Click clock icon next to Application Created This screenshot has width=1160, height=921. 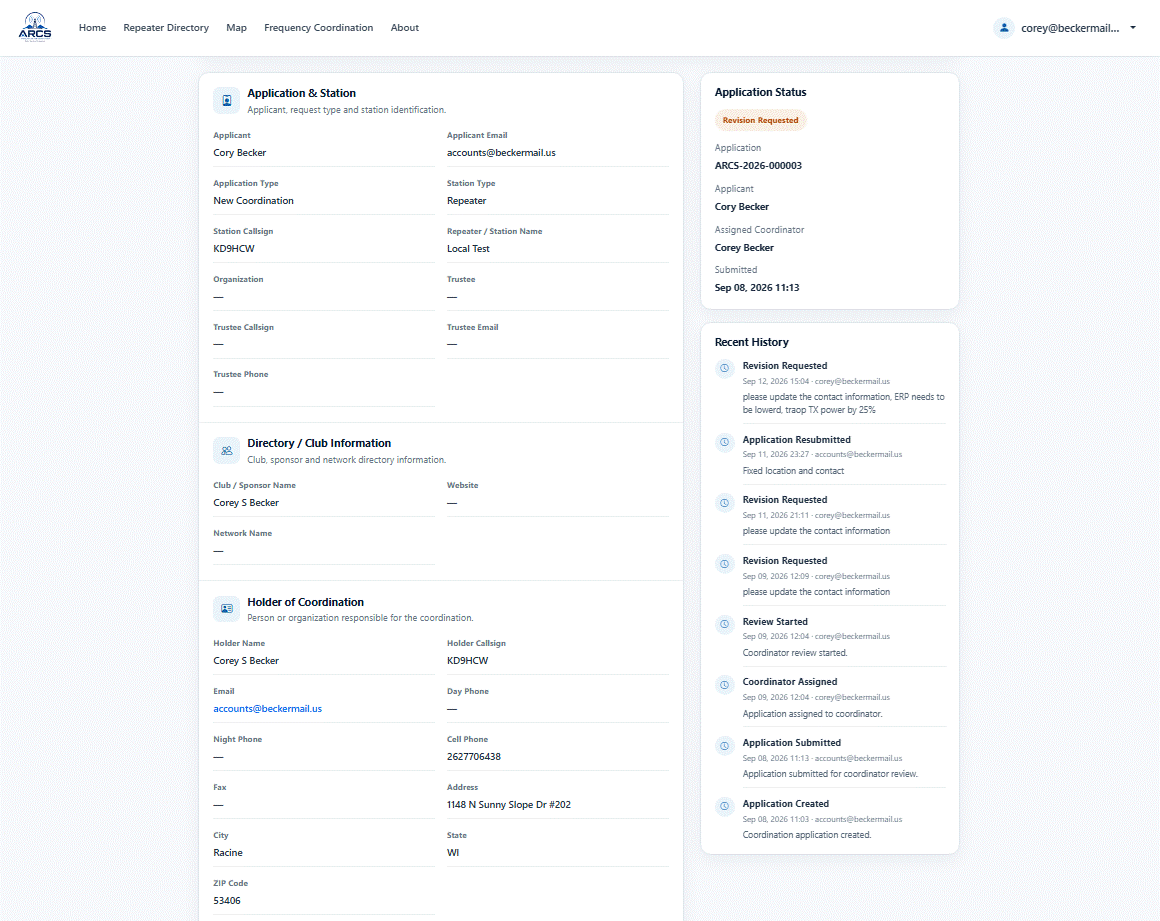pyautogui.click(x=725, y=806)
